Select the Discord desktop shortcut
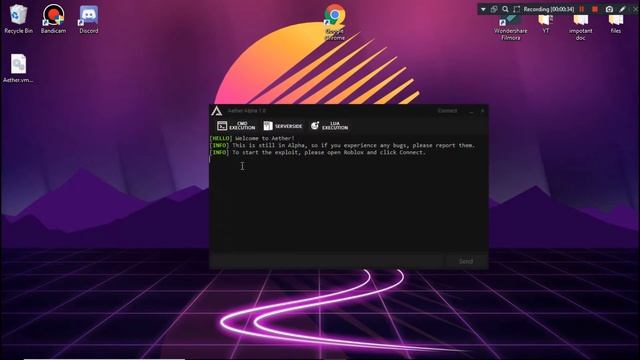 click(x=89, y=19)
